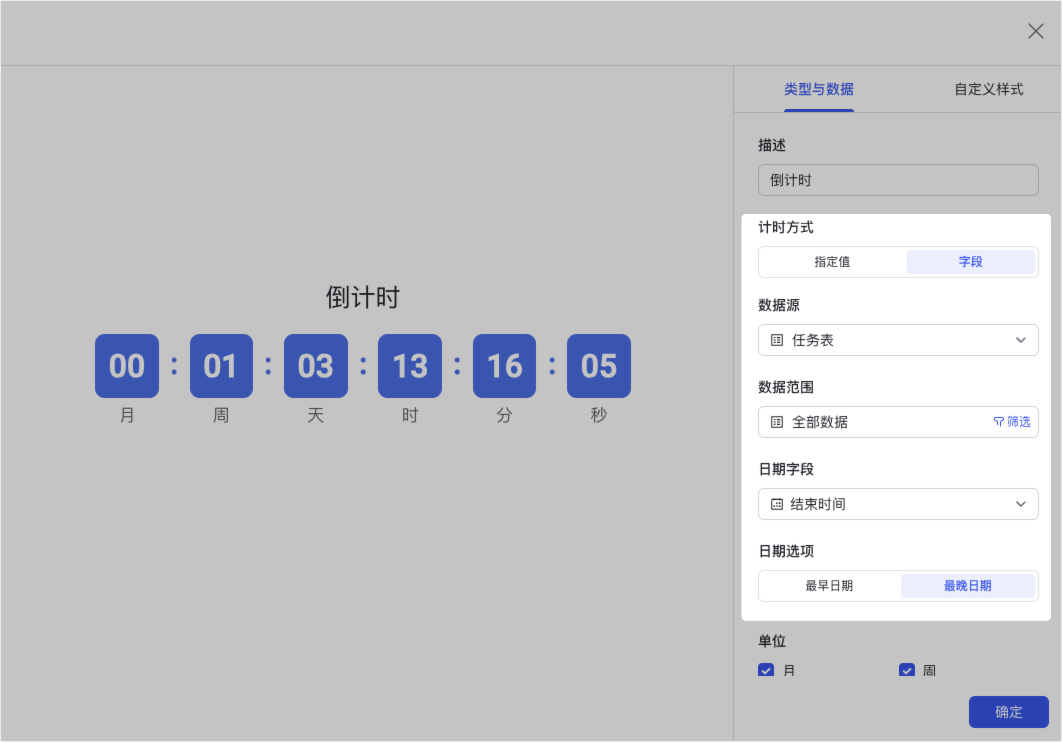Expand the 日期字段 dropdown arrow
This screenshot has width=1062, height=742.
coord(1020,504)
